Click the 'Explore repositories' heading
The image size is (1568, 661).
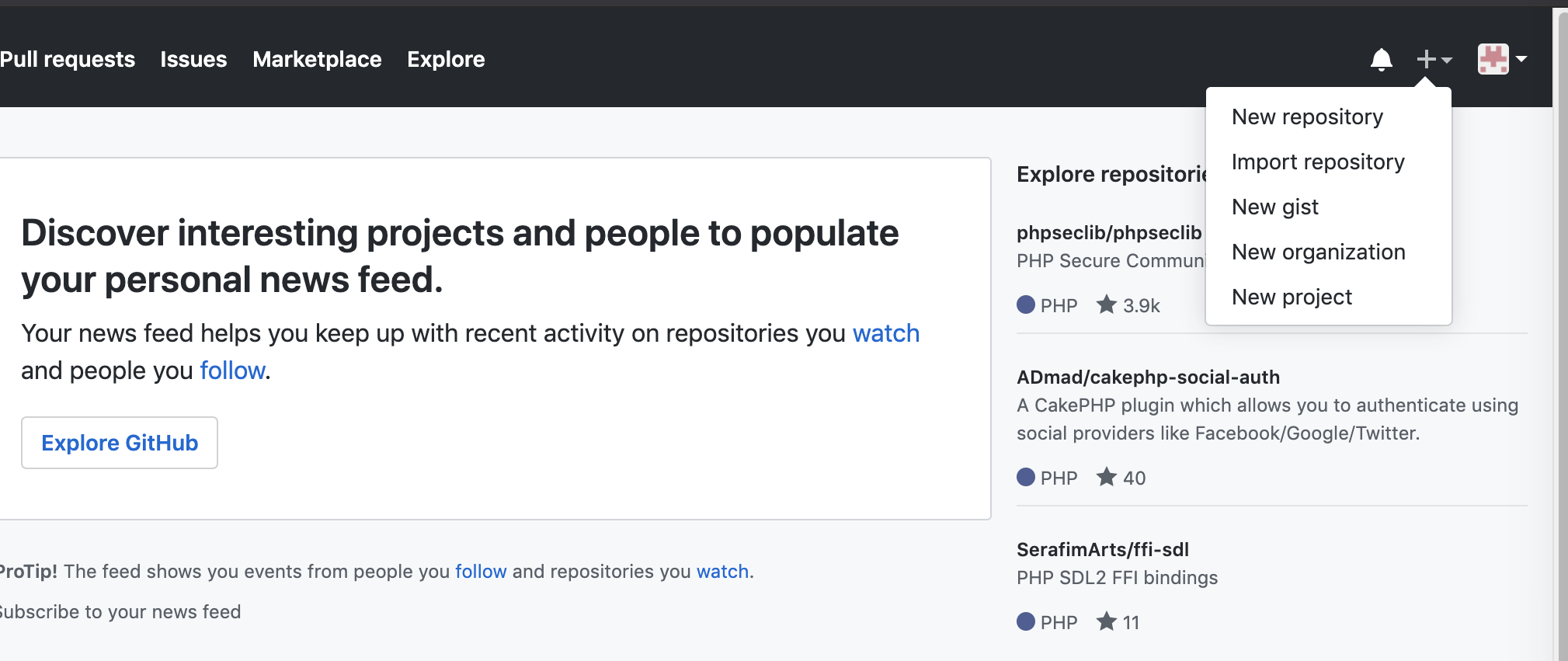click(x=1111, y=174)
